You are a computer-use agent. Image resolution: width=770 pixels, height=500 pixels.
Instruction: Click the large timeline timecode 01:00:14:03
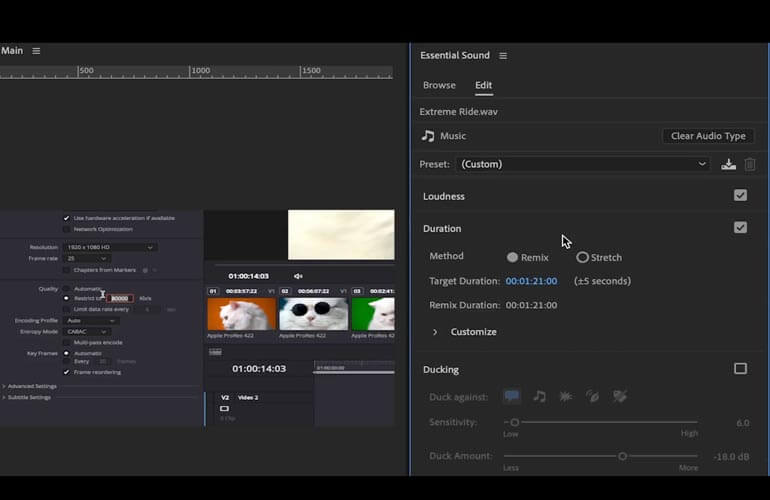pos(259,368)
